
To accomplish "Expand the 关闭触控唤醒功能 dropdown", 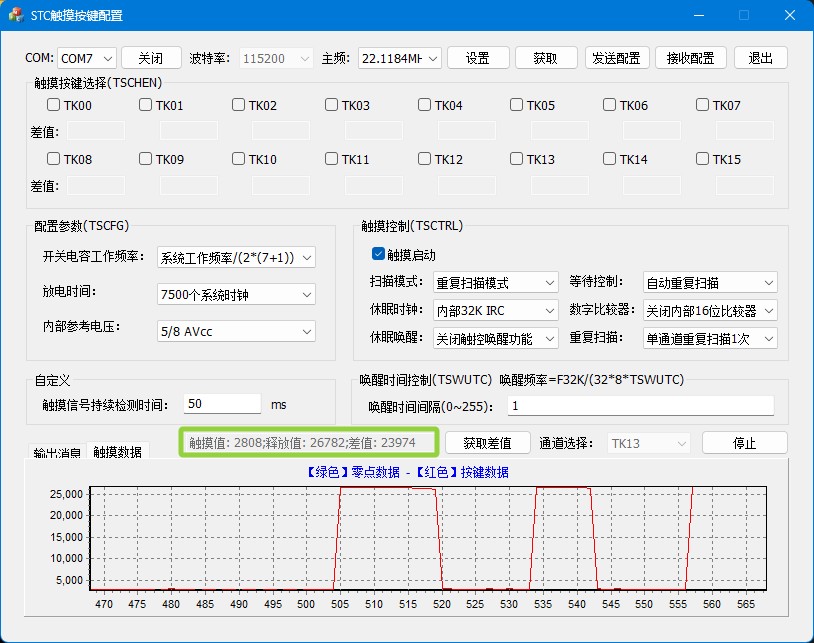I will pos(496,338).
